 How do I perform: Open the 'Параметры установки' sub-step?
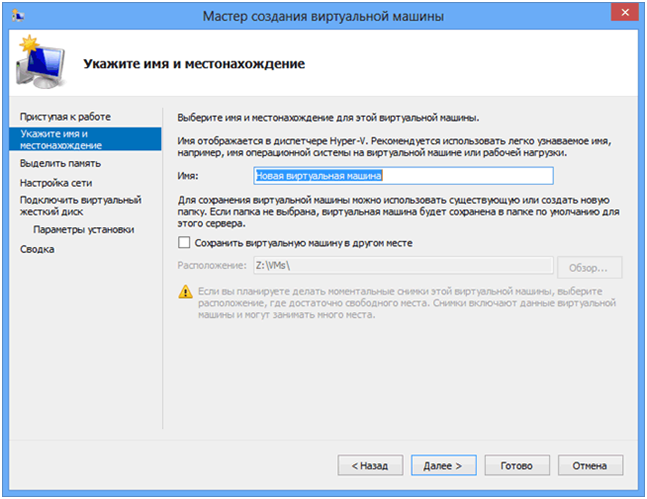pos(83,229)
